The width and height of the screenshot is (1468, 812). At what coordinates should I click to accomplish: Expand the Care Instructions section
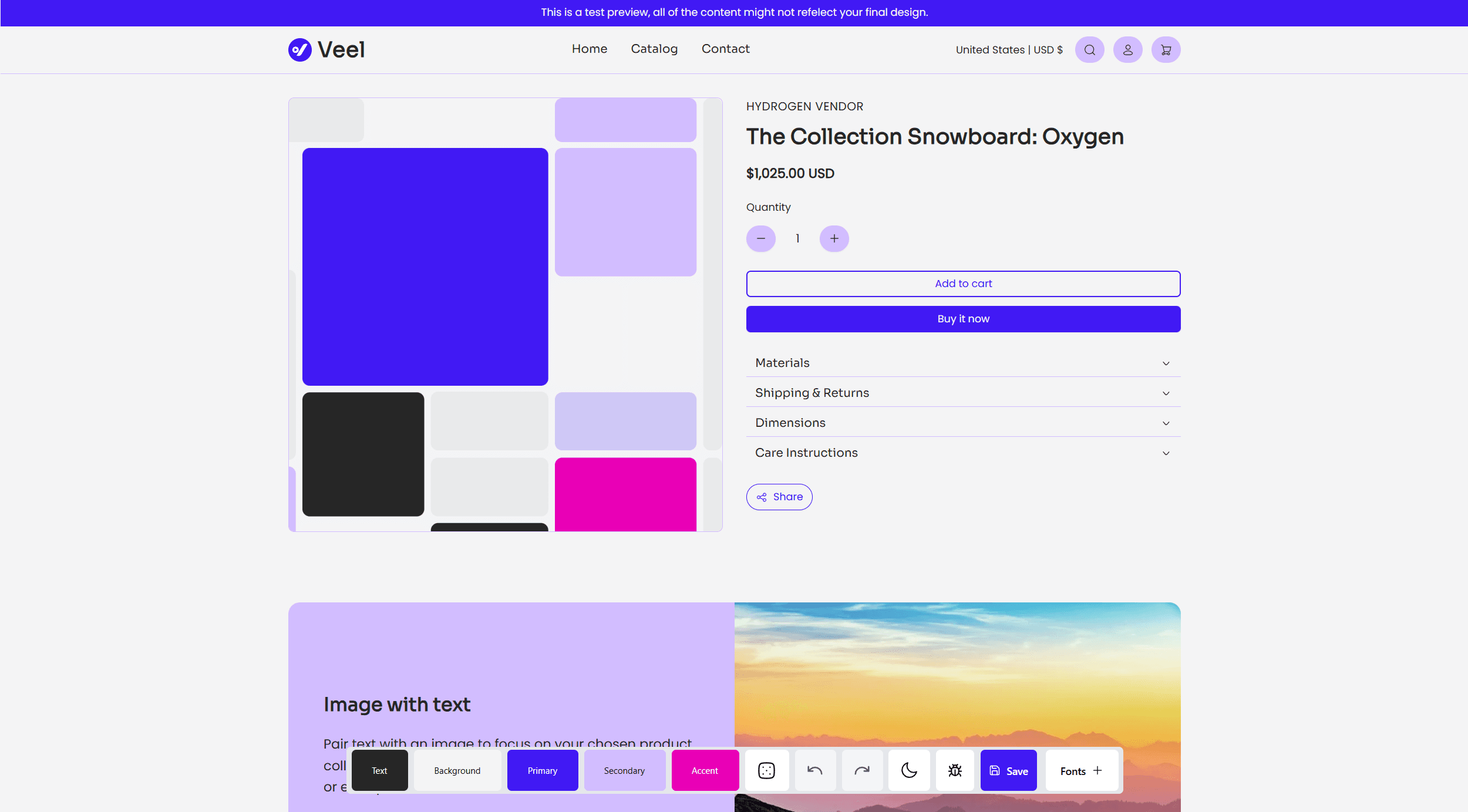tap(963, 453)
